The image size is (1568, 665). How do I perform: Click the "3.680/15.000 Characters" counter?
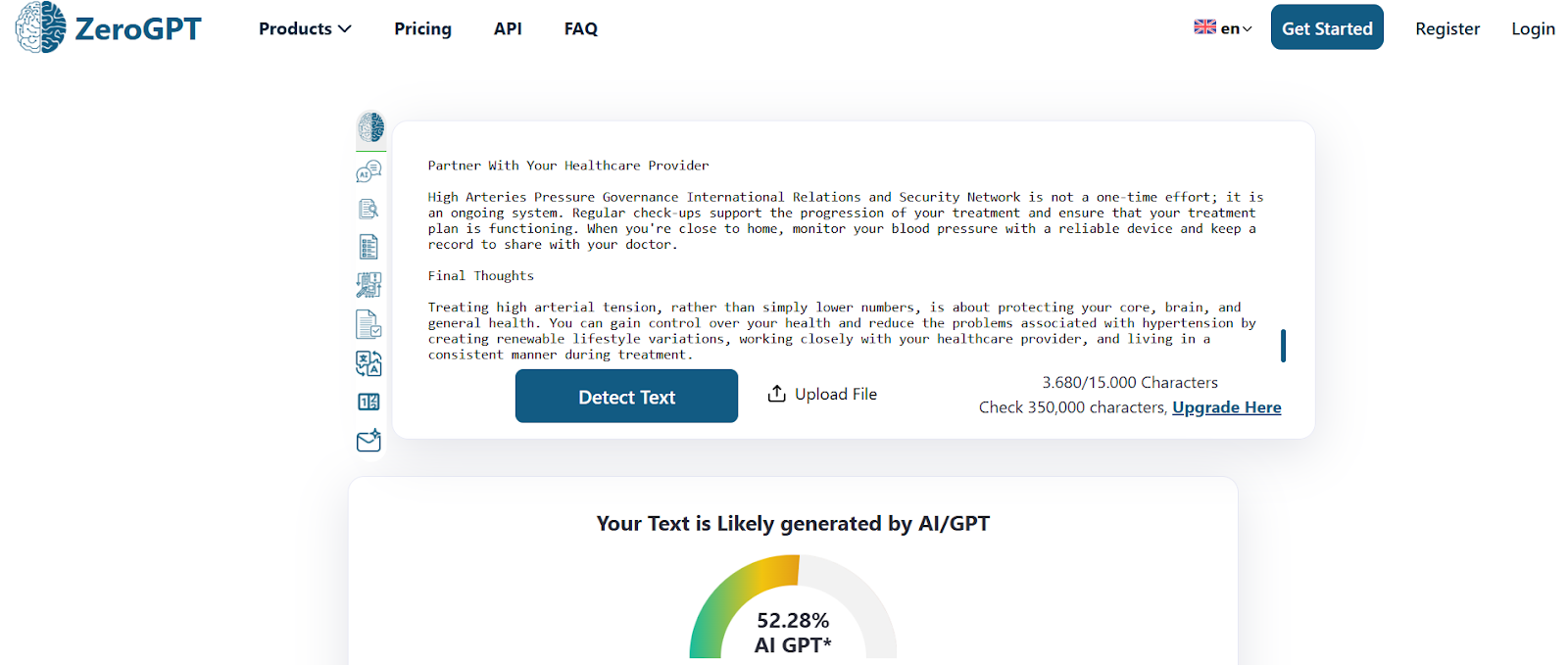coord(1130,383)
